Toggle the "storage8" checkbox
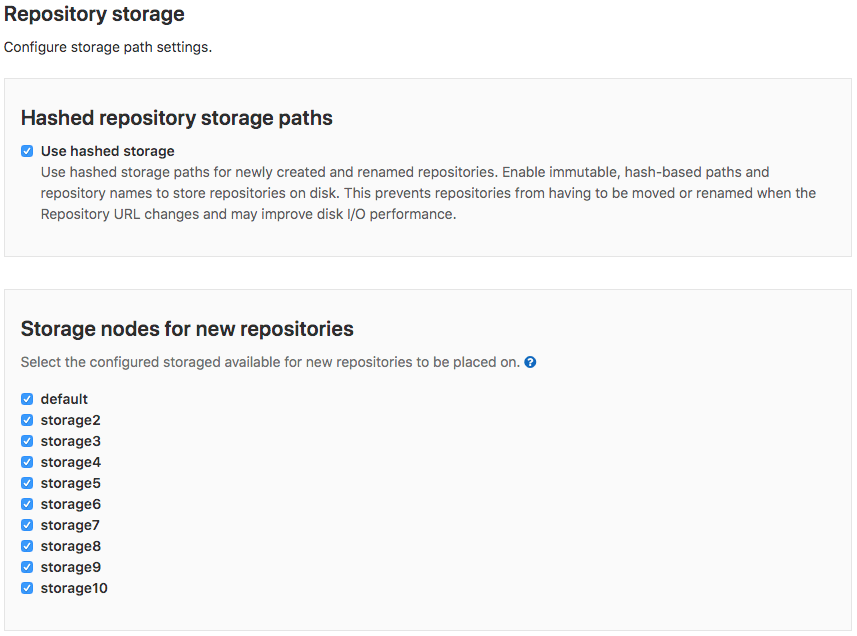The width and height of the screenshot is (857, 636). pos(27,546)
